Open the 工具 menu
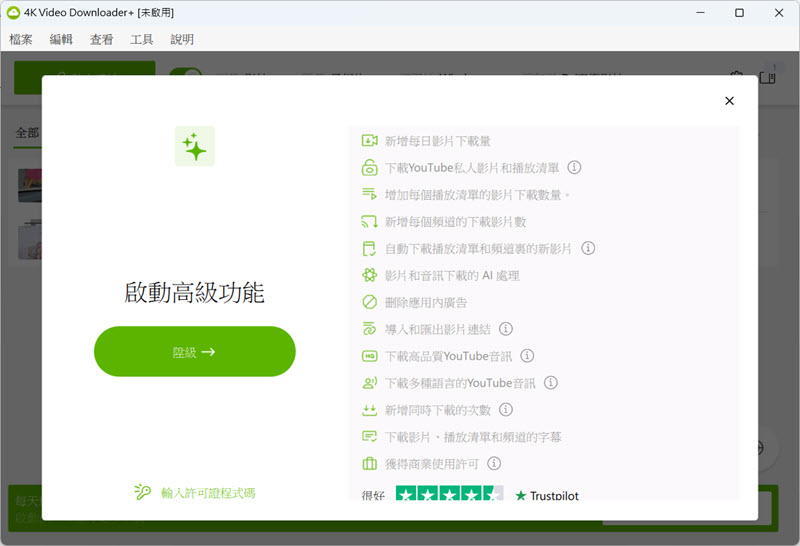The image size is (800, 546). click(141, 39)
